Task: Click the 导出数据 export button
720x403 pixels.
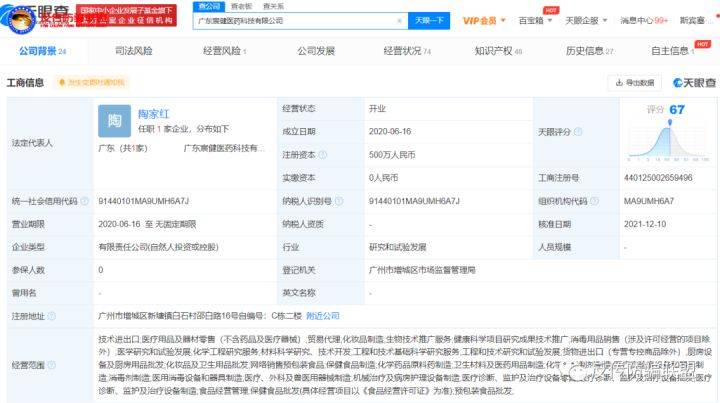Action: tap(635, 83)
